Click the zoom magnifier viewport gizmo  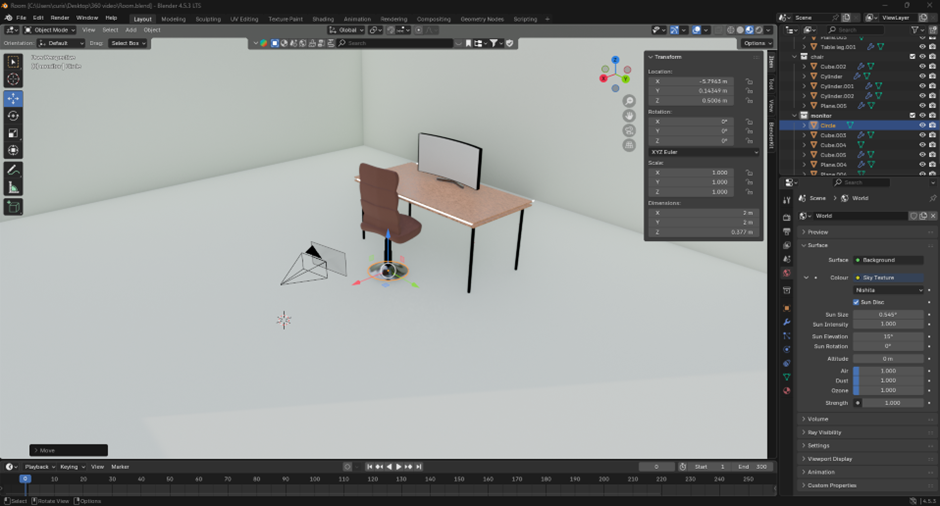point(629,101)
